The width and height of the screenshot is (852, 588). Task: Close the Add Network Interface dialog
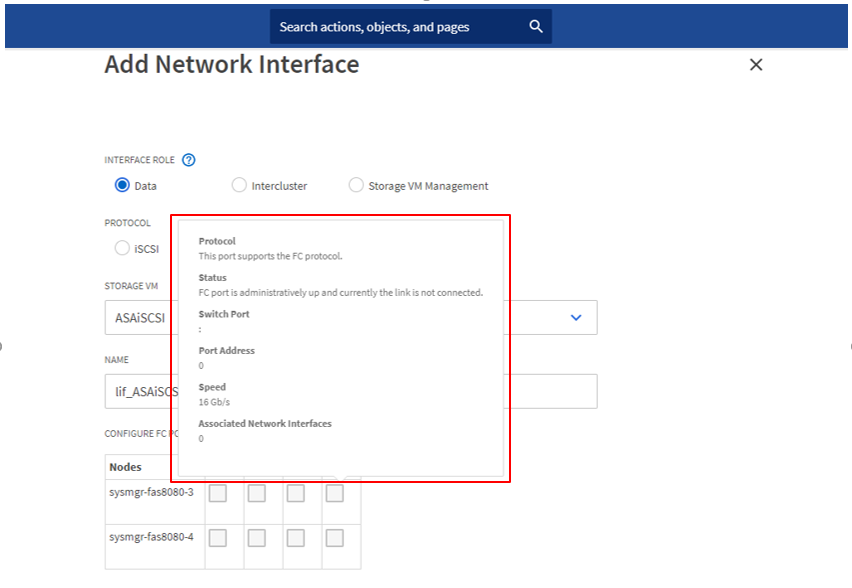[x=756, y=65]
